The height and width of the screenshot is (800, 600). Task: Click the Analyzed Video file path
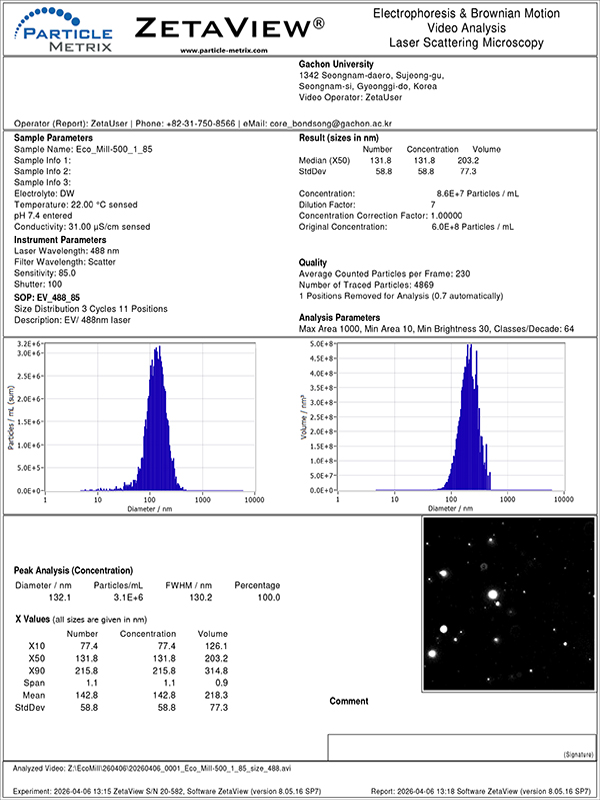(150, 768)
